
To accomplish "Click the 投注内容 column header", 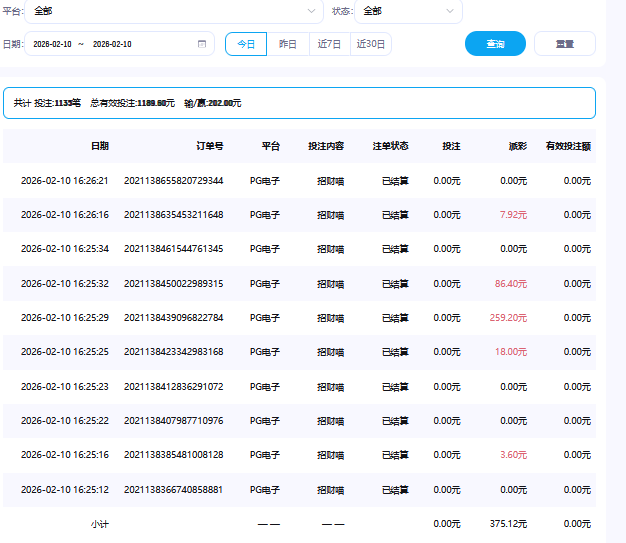I will tap(326, 146).
